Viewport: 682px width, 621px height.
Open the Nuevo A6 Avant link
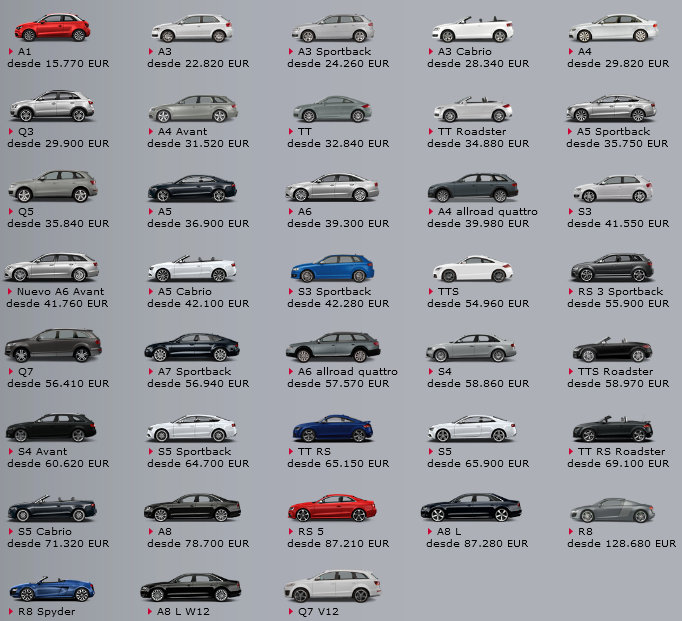tap(60, 291)
